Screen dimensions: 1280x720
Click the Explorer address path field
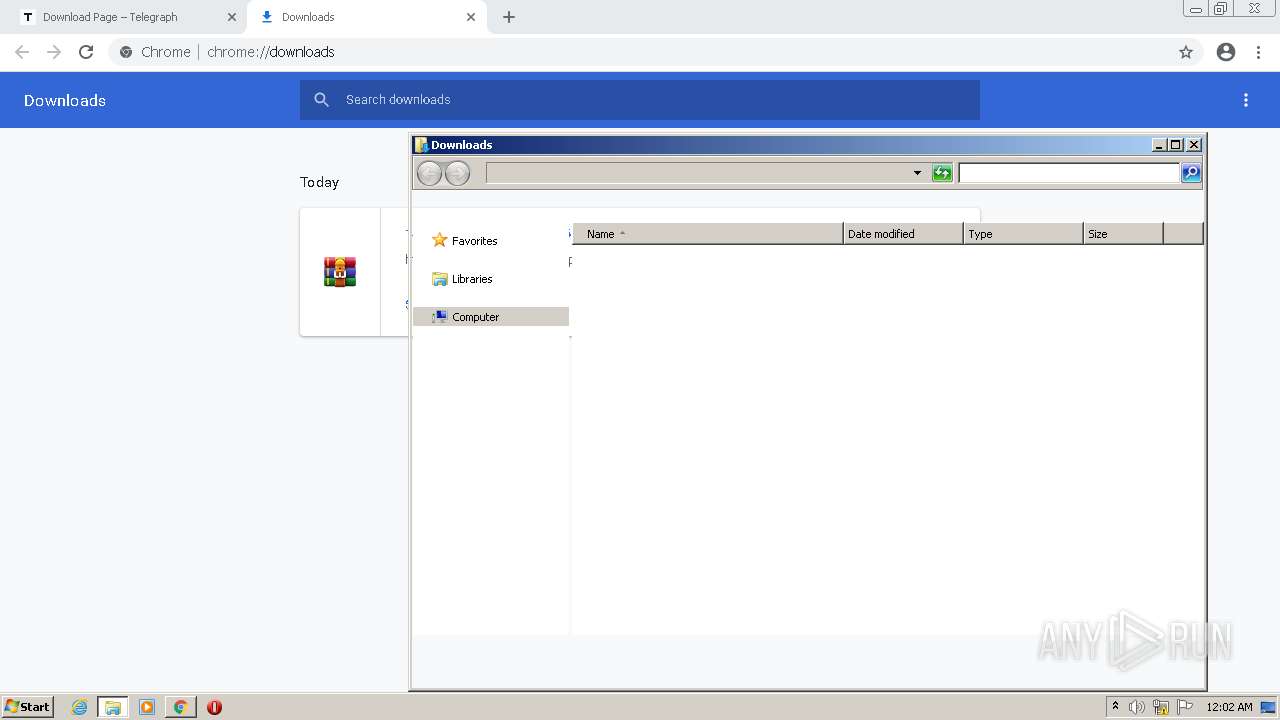coord(698,173)
